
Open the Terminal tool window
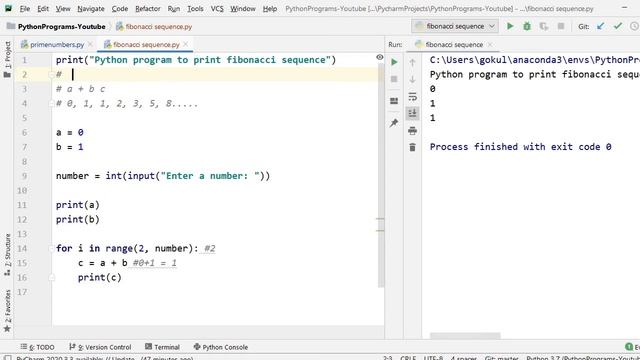tap(162, 347)
